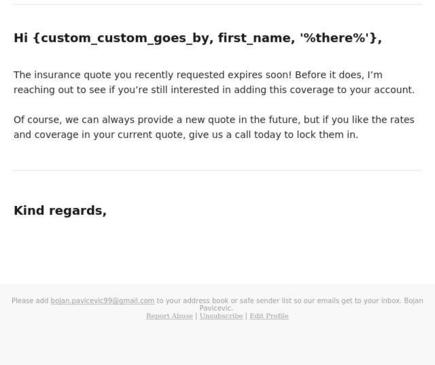Click the 'first_name' merge tag in greeting

click(254, 38)
